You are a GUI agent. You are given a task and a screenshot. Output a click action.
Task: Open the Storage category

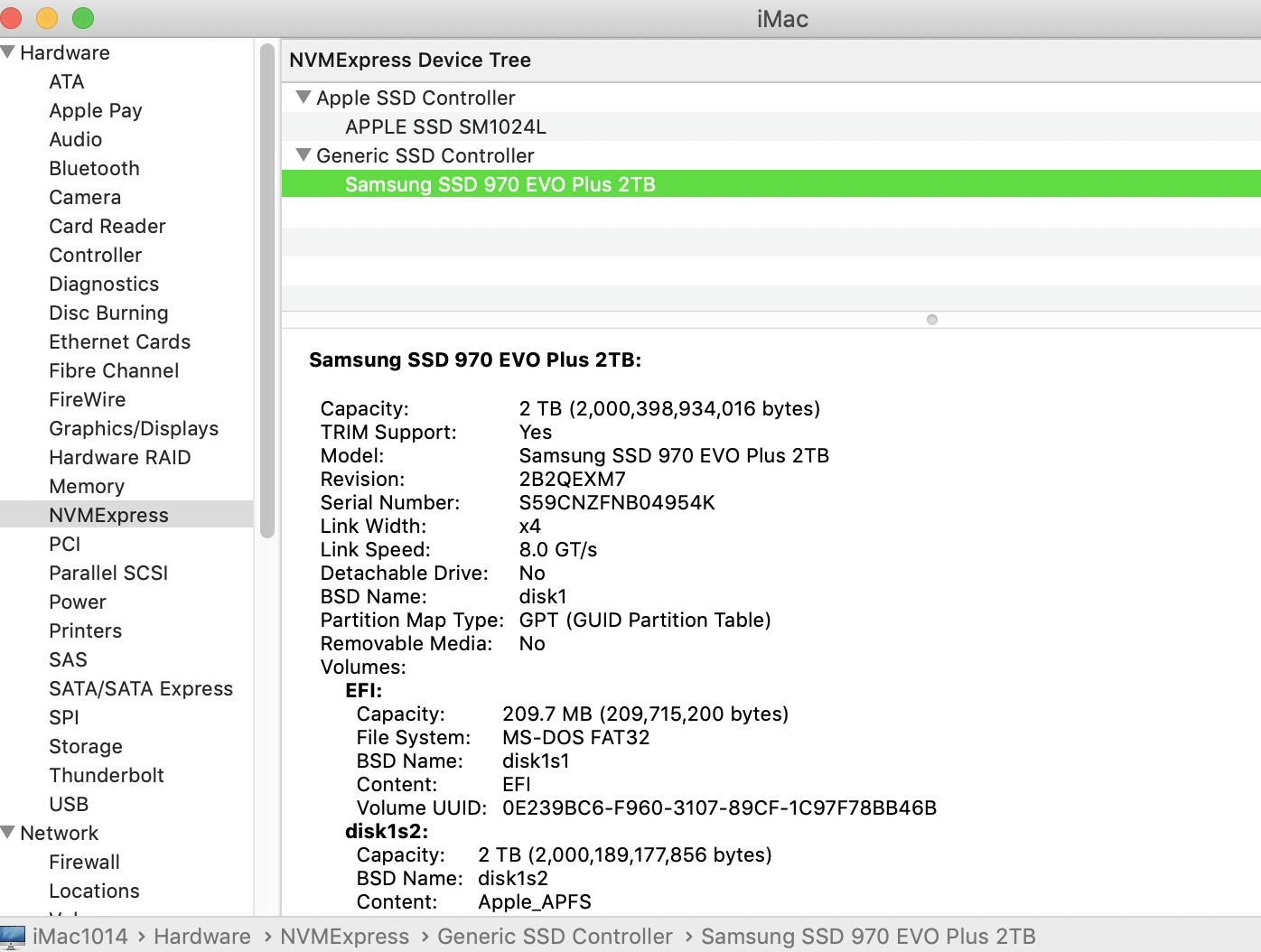pyautogui.click(x=86, y=746)
